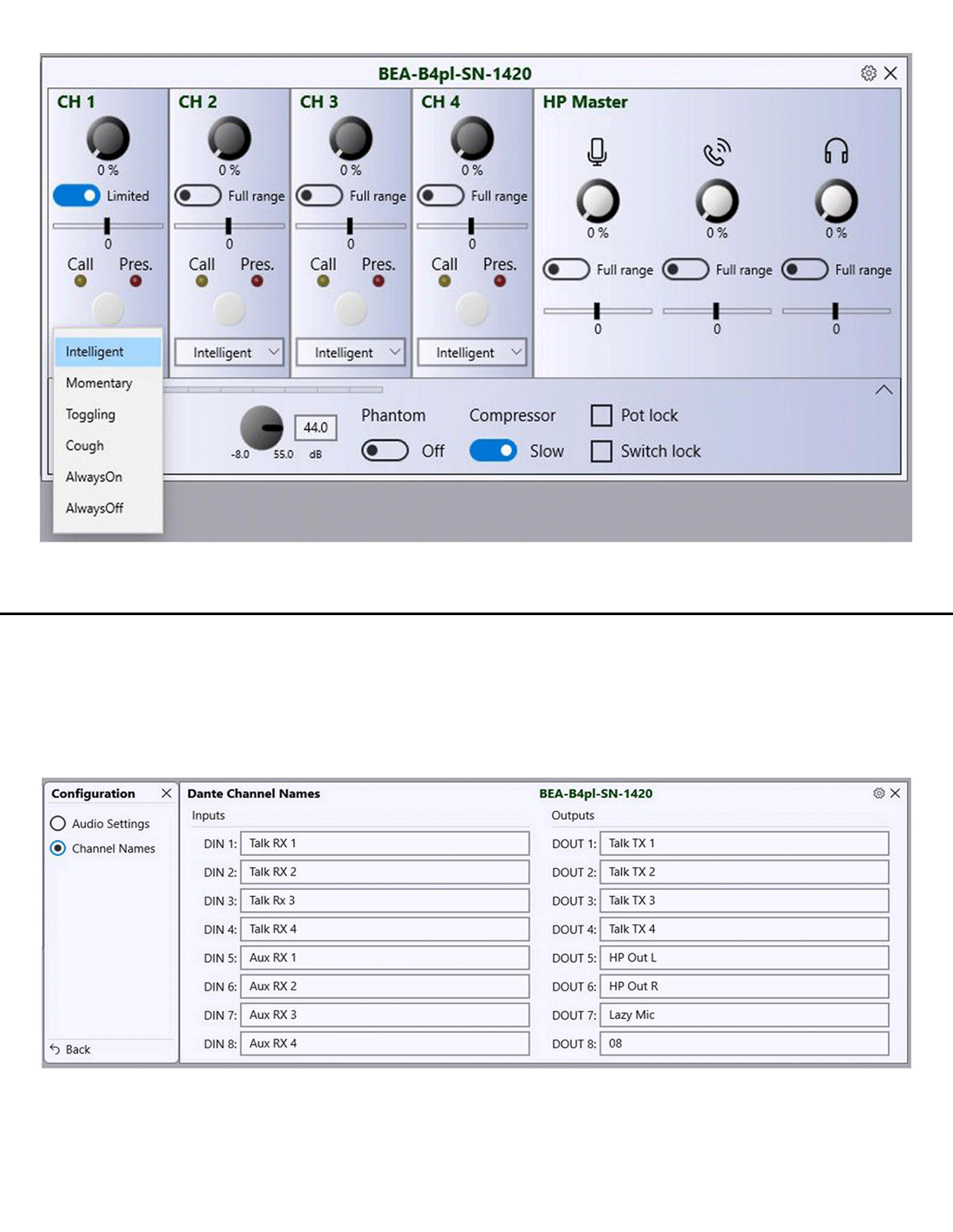Click the phone call icon in HP Master

(x=716, y=152)
